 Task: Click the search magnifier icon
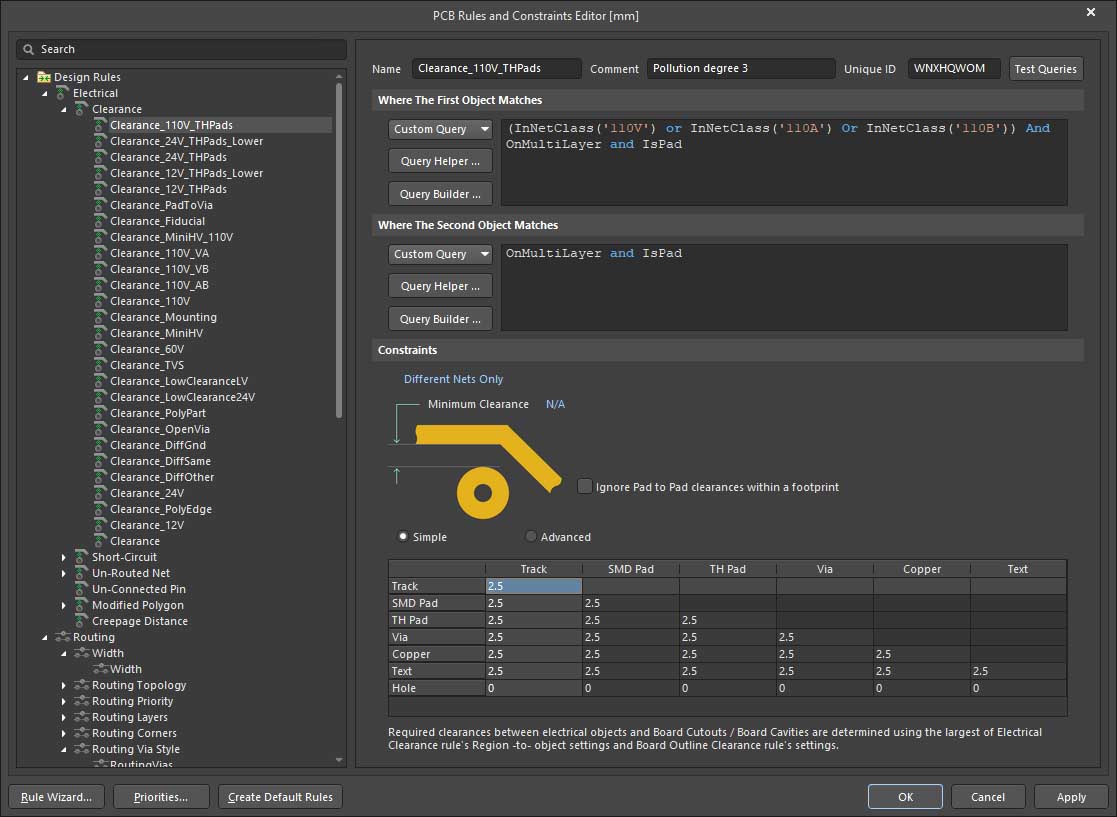(x=29, y=49)
